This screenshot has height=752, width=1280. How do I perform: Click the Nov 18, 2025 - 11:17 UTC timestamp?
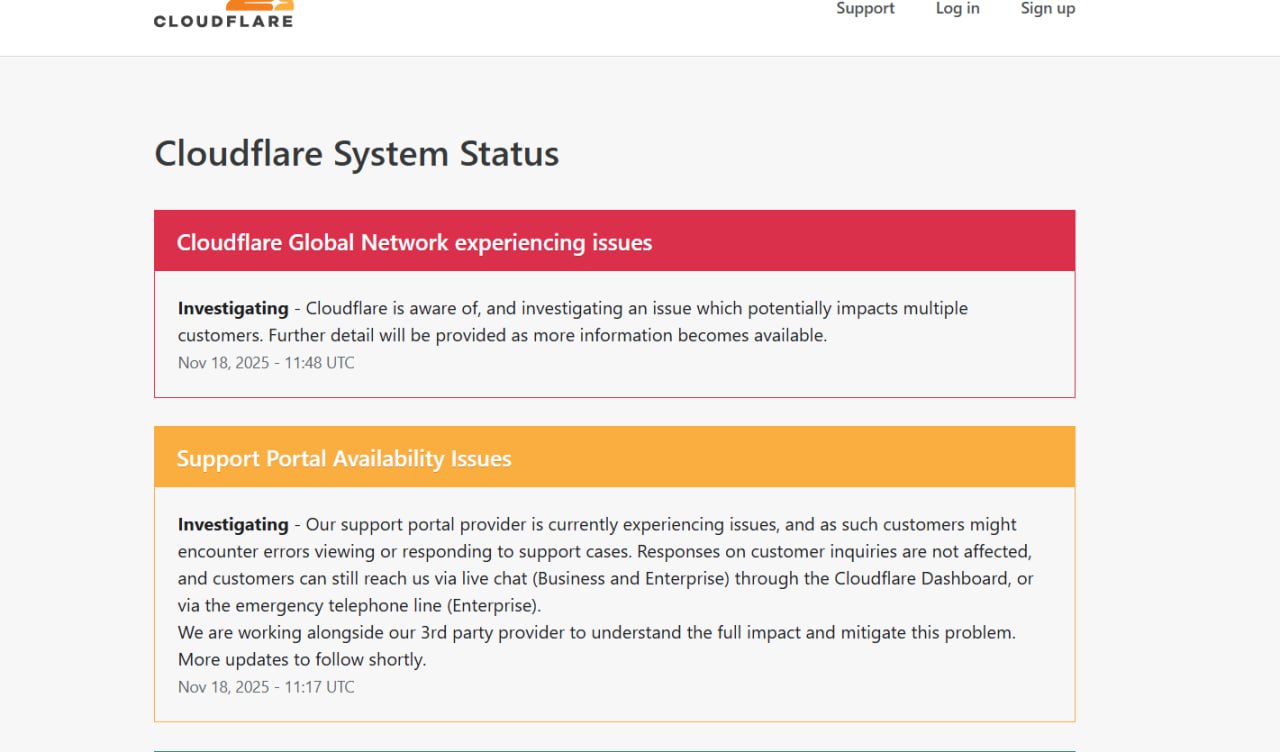[x=266, y=686]
